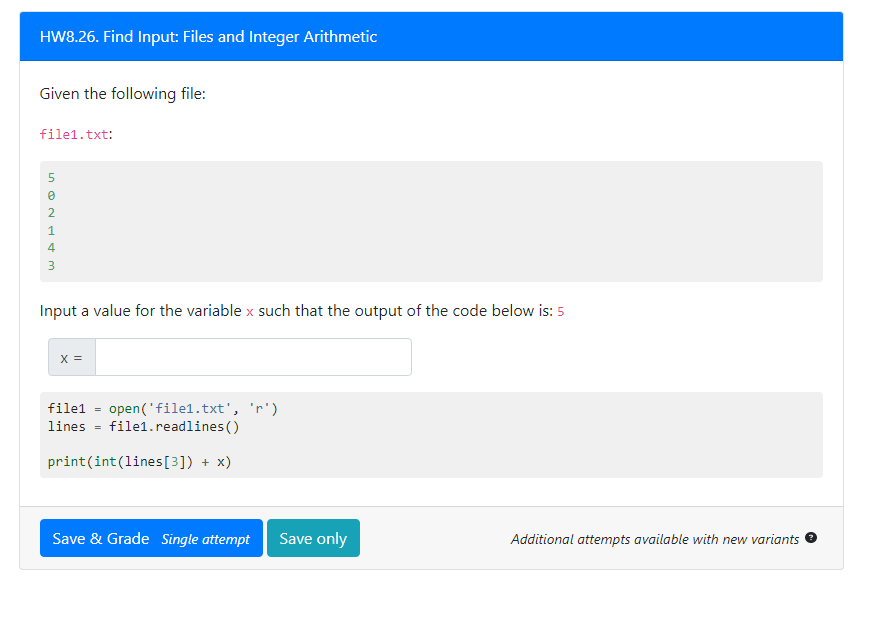Click the expected output value 5

(x=559, y=311)
